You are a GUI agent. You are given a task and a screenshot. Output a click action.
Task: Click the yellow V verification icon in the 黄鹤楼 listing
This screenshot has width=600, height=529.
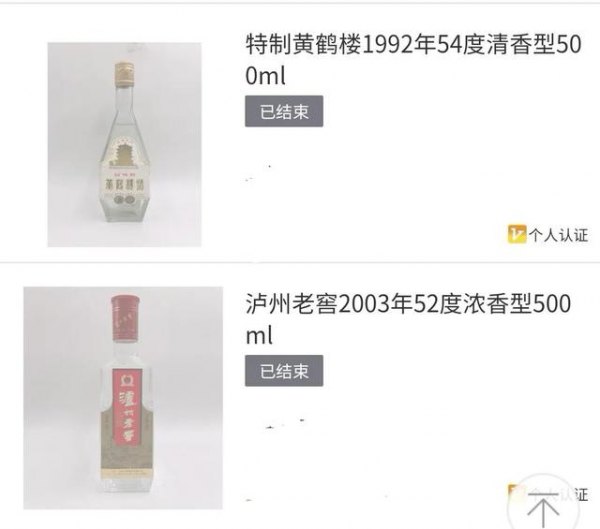point(517,234)
